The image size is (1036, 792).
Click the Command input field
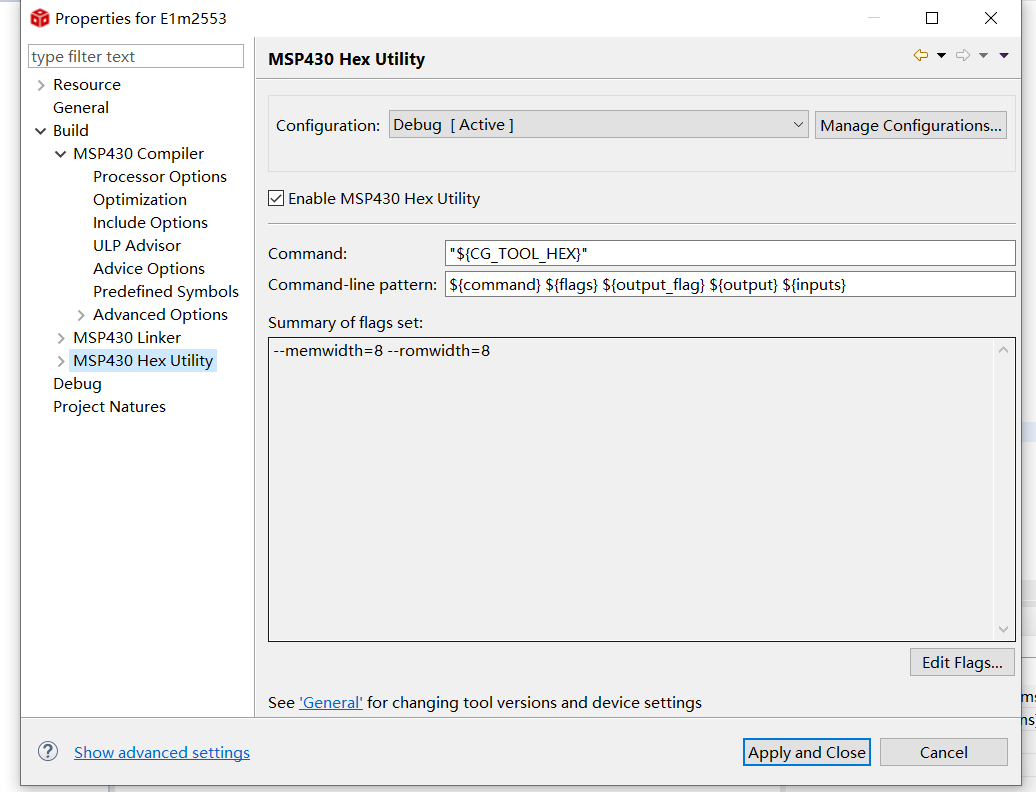(x=730, y=254)
